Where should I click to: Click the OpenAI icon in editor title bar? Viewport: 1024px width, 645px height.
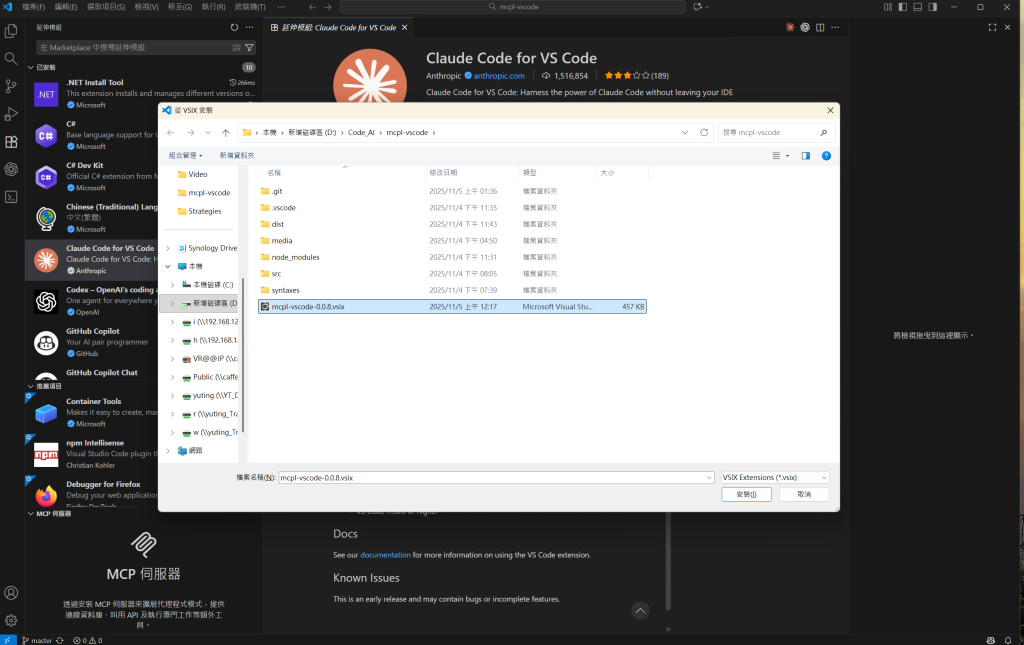805,27
